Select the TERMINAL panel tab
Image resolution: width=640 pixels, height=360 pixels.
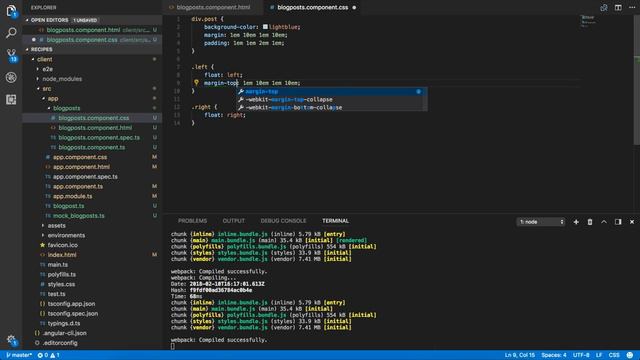tap(336, 221)
